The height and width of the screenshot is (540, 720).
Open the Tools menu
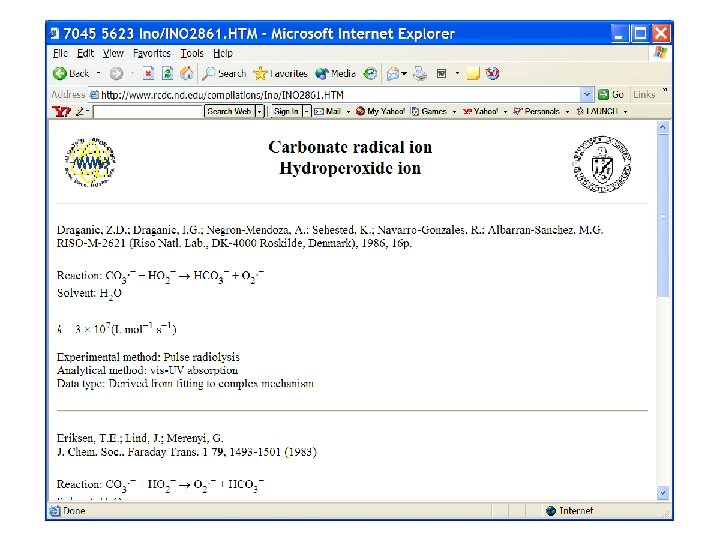pos(191,53)
